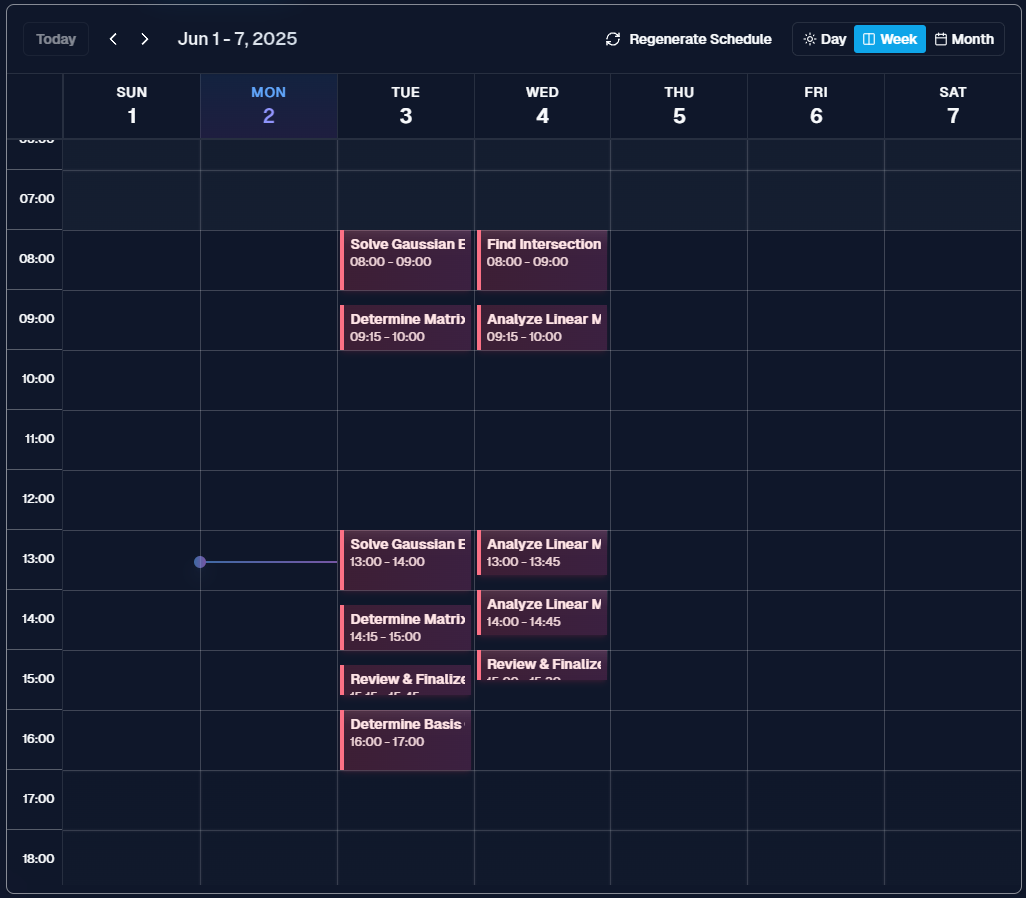This screenshot has height=898, width=1026.
Task: Click Regenerate Schedule button
Action: click(x=688, y=39)
